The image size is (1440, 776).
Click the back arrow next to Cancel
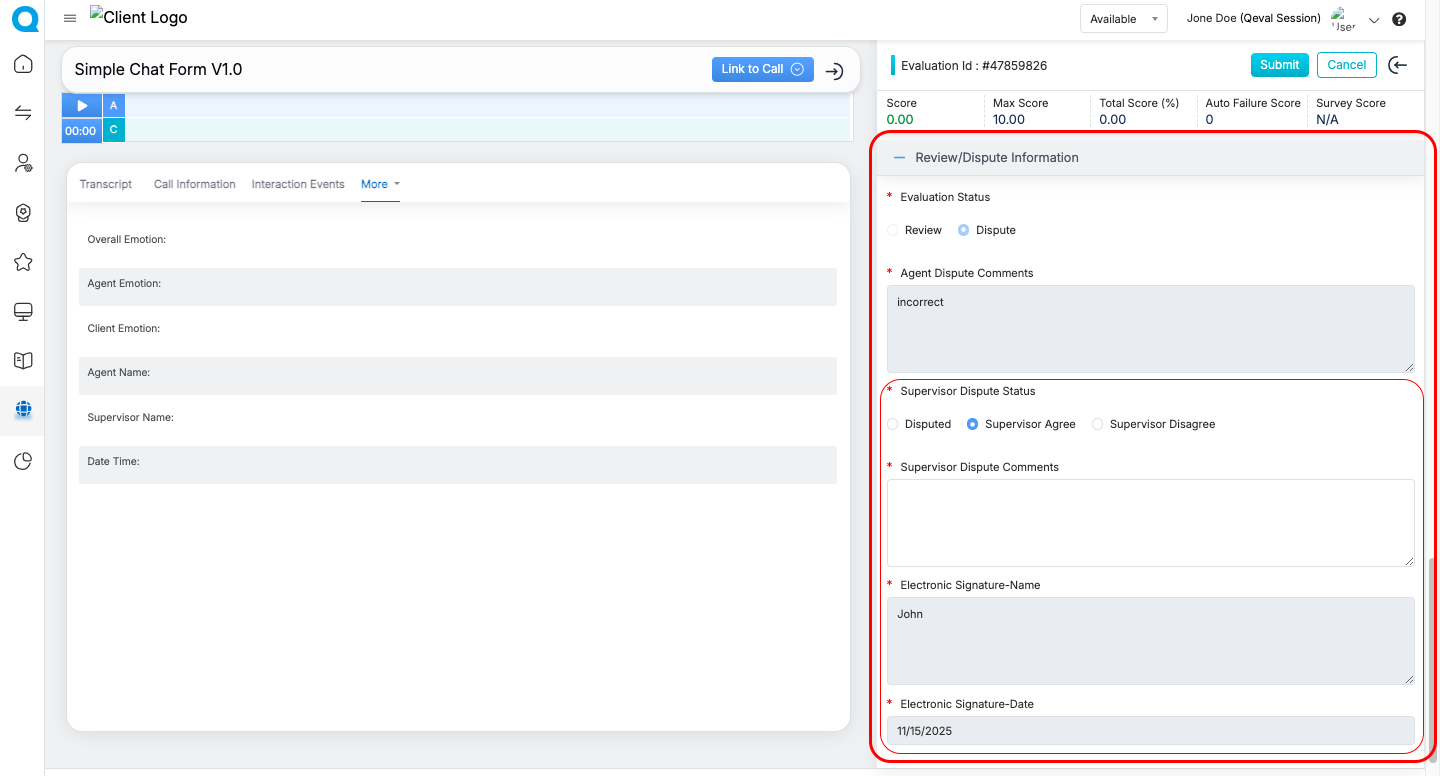pyautogui.click(x=1398, y=65)
